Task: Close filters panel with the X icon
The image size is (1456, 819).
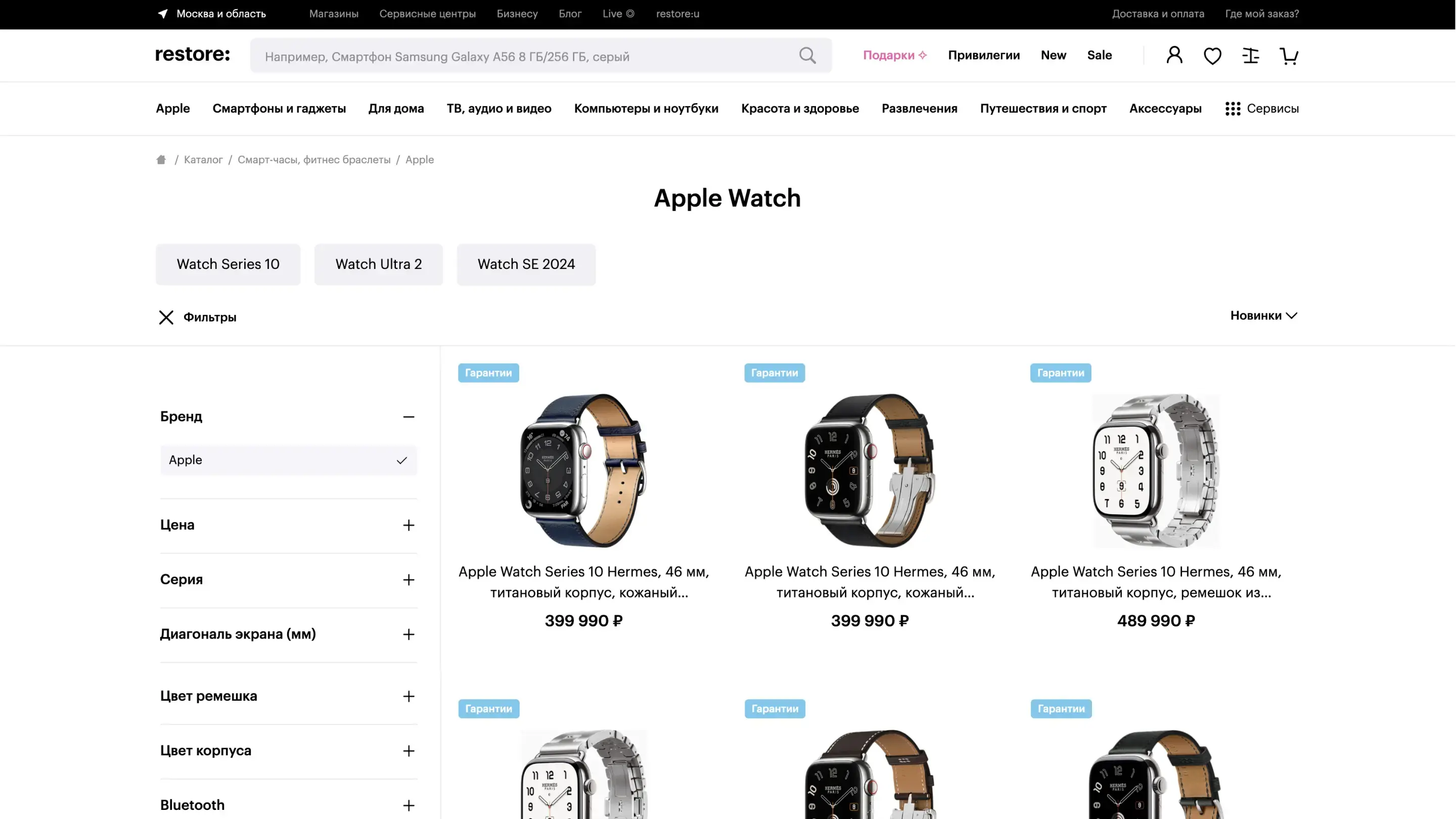Action: (x=166, y=317)
